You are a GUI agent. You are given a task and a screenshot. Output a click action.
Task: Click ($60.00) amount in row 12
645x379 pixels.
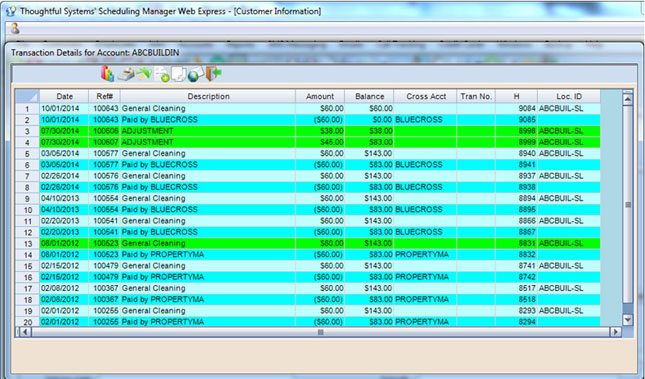(x=328, y=232)
